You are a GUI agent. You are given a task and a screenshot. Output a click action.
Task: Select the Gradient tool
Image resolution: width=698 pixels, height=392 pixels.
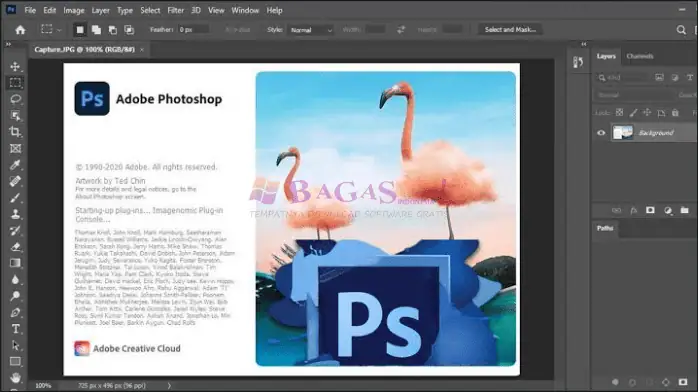(15, 263)
